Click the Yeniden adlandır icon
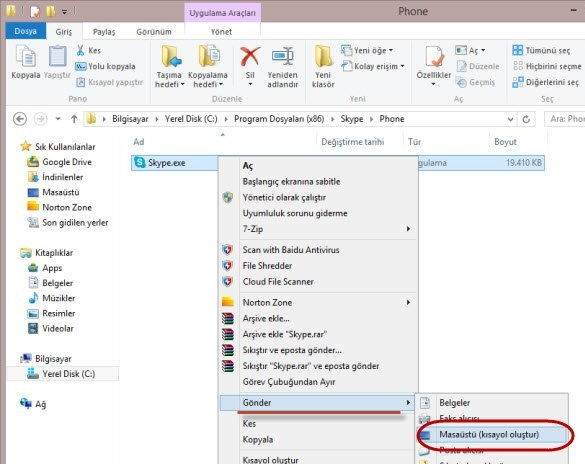 pyautogui.click(x=282, y=56)
